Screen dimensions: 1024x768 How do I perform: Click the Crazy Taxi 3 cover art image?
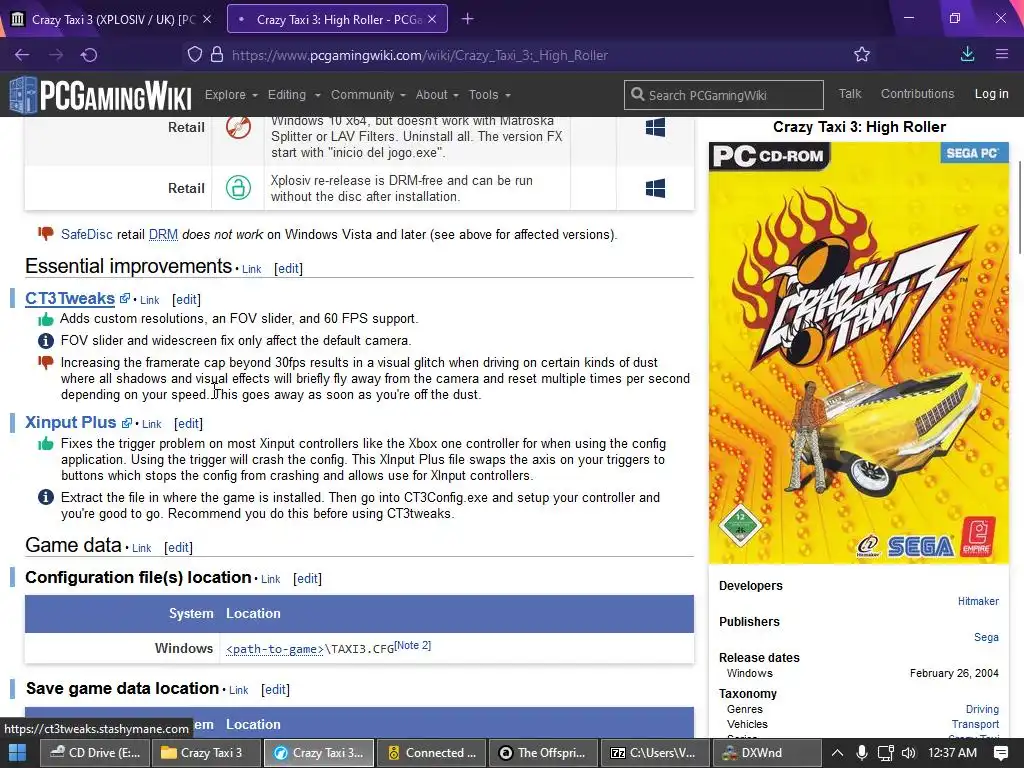(x=859, y=353)
